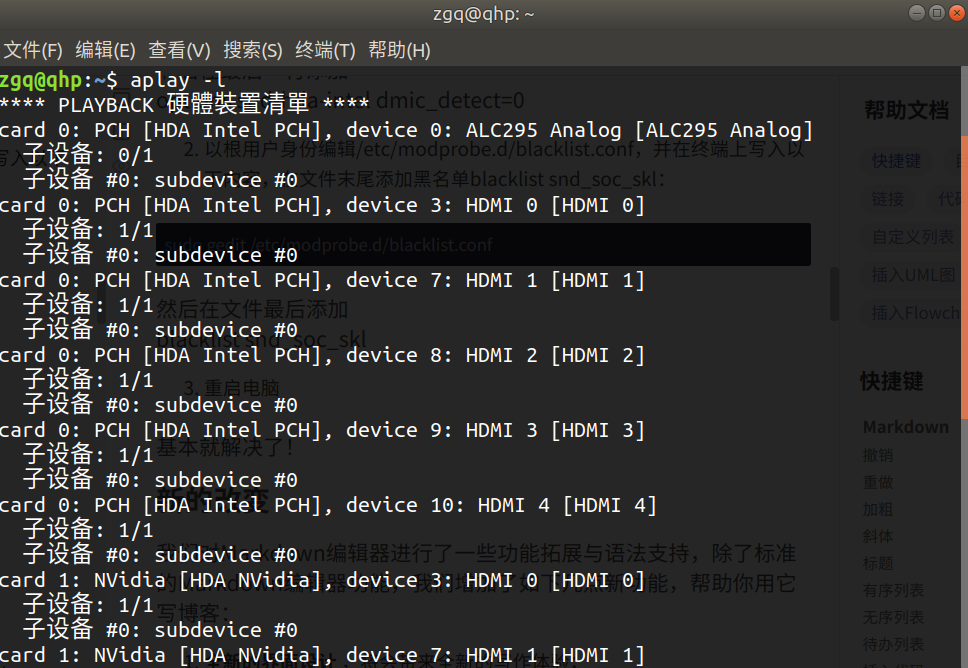Image resolution: width=968 pixels, height=668 pixels.
Task: Click the 插入UML图 entry
Action: click(912, 274)
